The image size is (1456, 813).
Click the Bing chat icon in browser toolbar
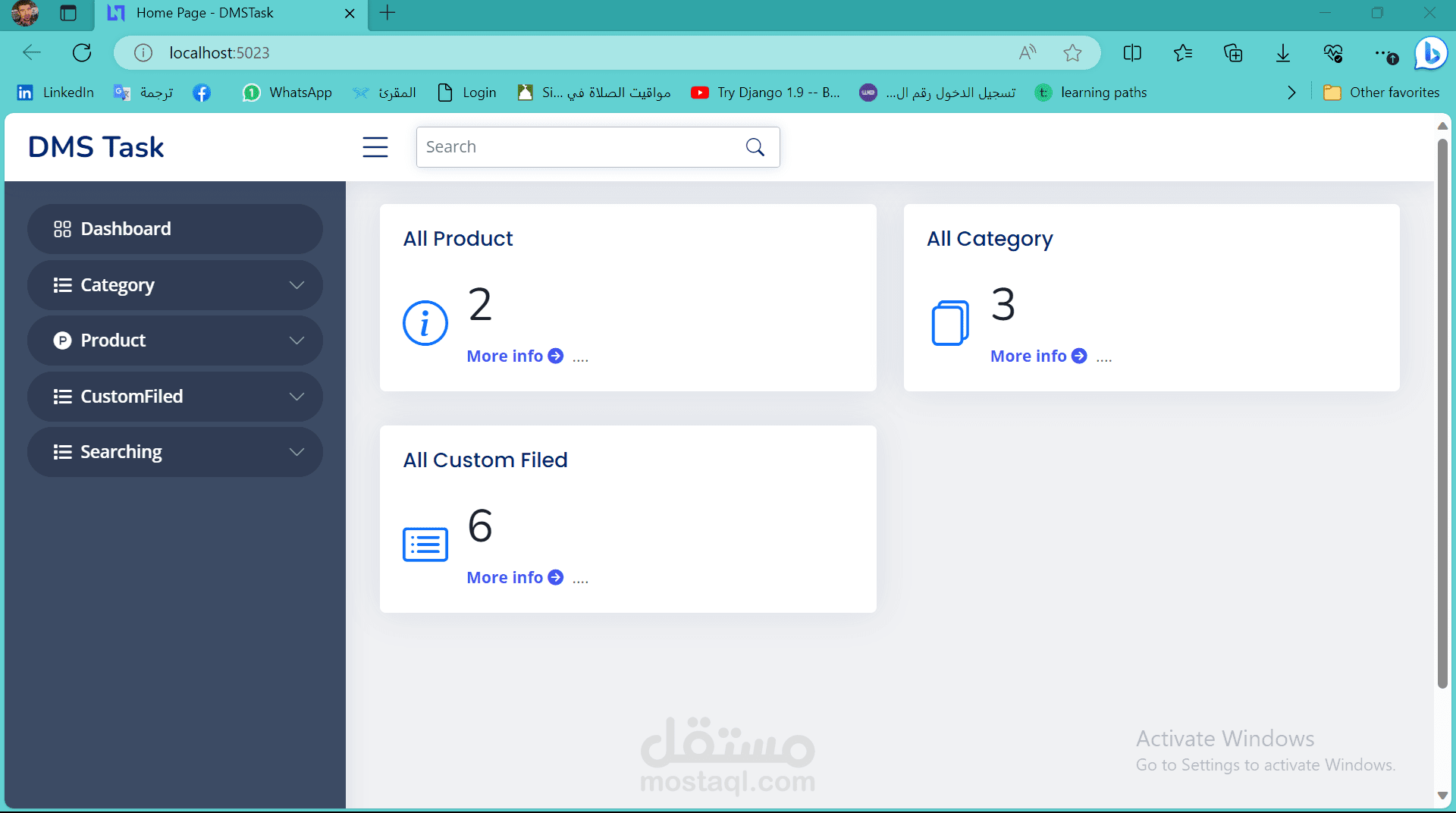[x=1430, y=52]
